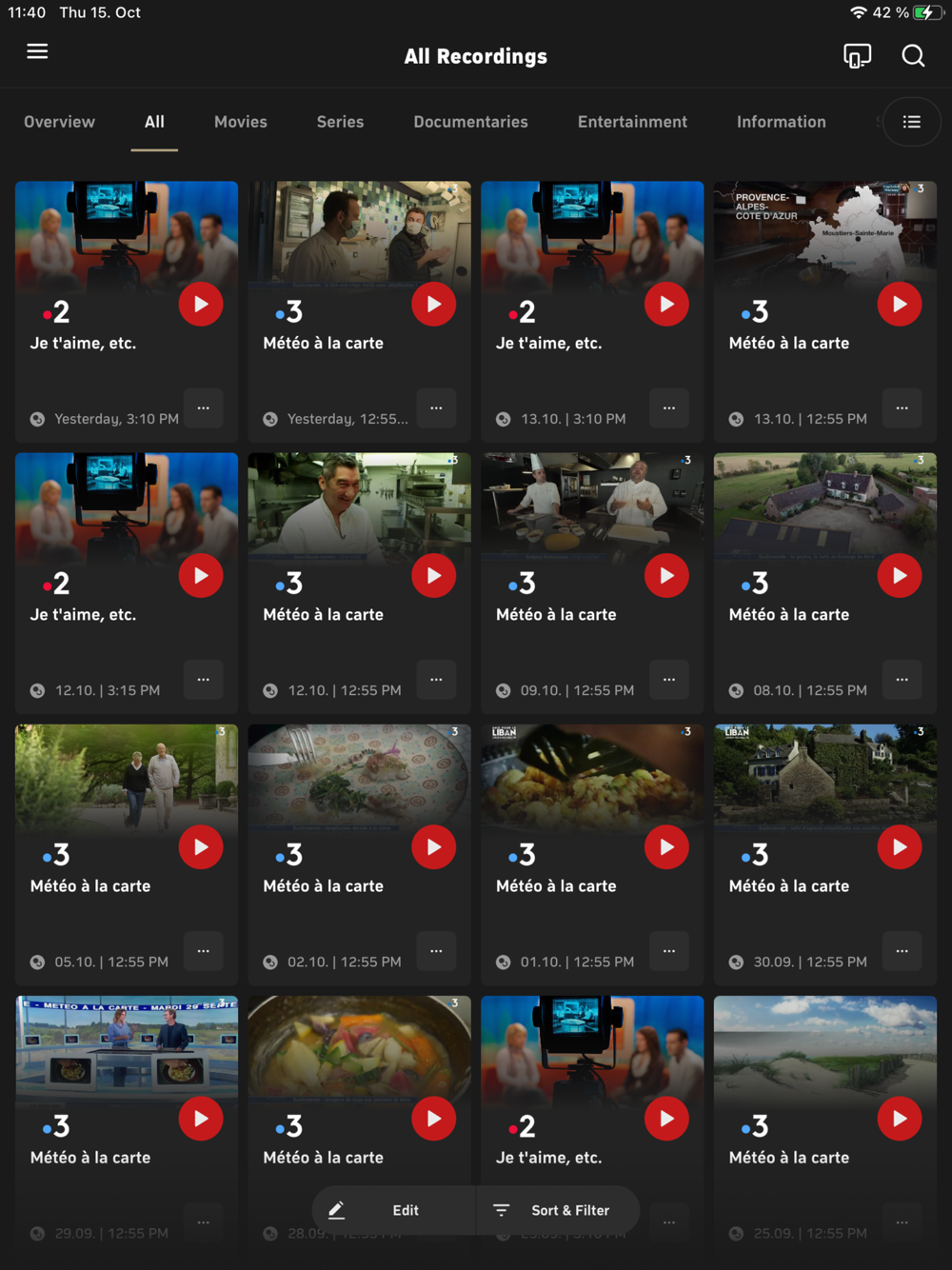Open the Information tab
This screenshot has width=952, height=1270.
(x=782, y=122)
